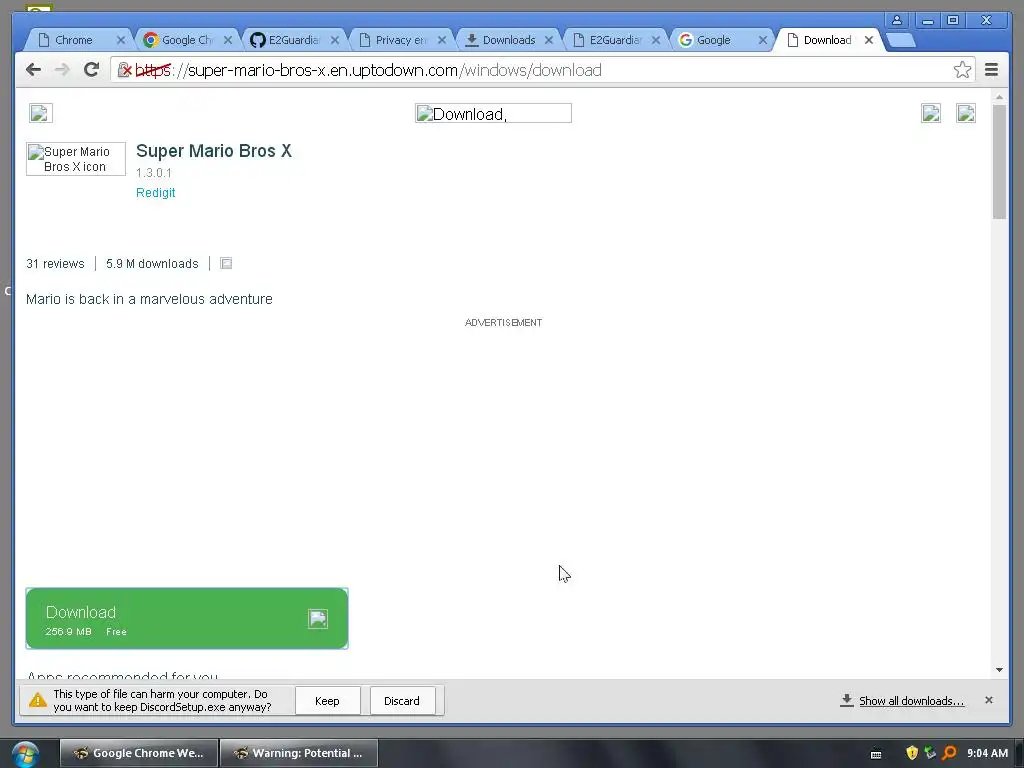Viewport: 1024px width, 768px height.
Task: Close the active Download tab
Action: pos(869,40)
